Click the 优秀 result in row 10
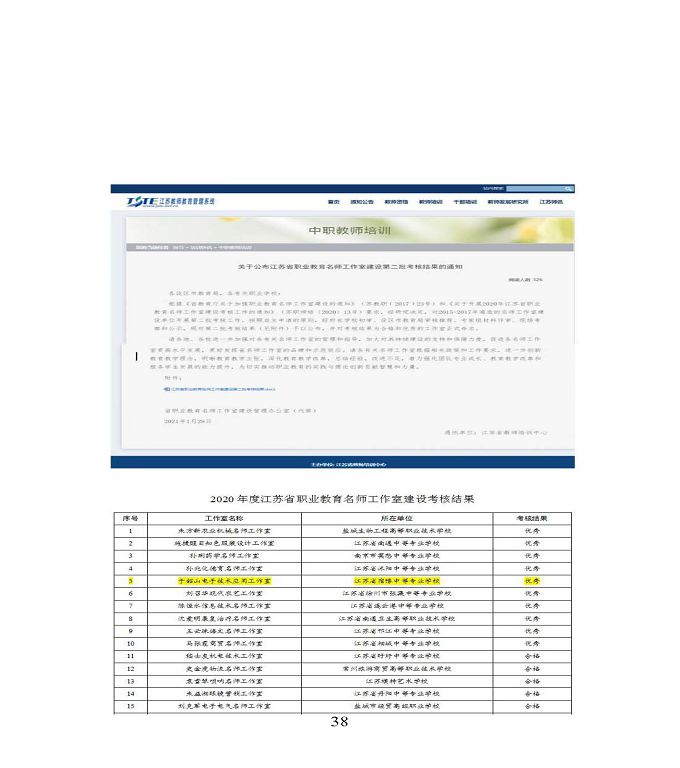680x768 pixels. [532, 644]
